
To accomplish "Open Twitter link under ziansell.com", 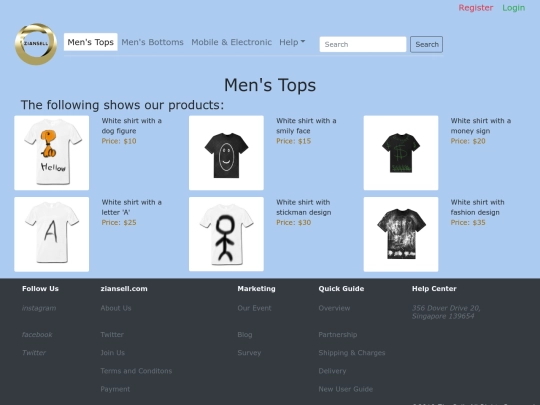I will coord(112,334).
